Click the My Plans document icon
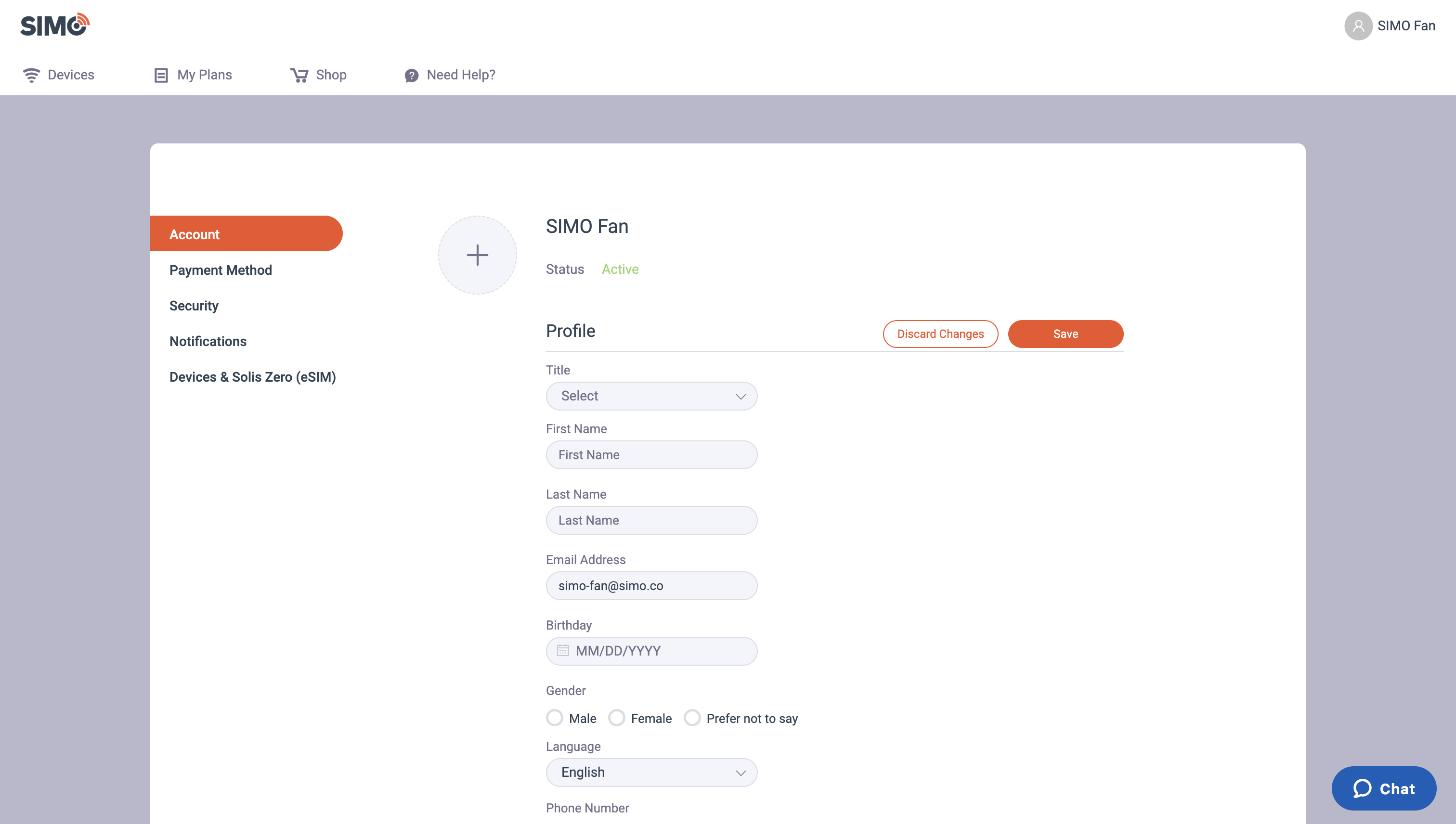 [161, 75]
